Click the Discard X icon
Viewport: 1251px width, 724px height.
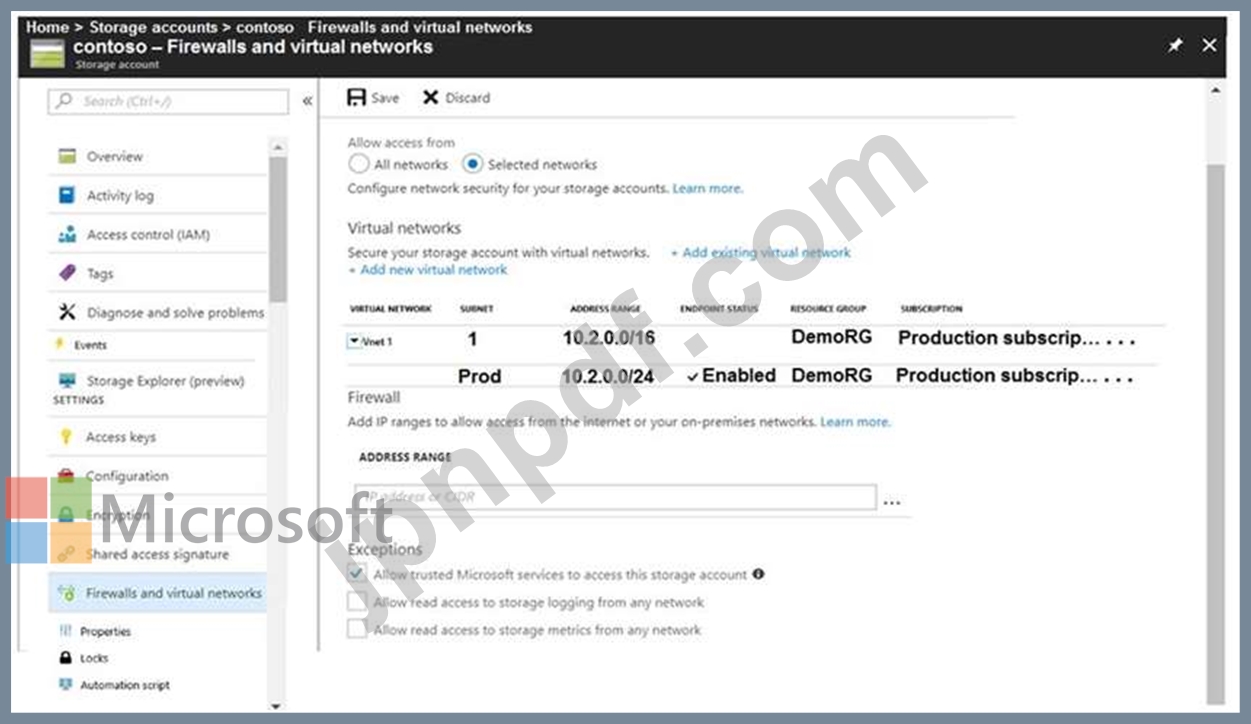tap(431, 97)
